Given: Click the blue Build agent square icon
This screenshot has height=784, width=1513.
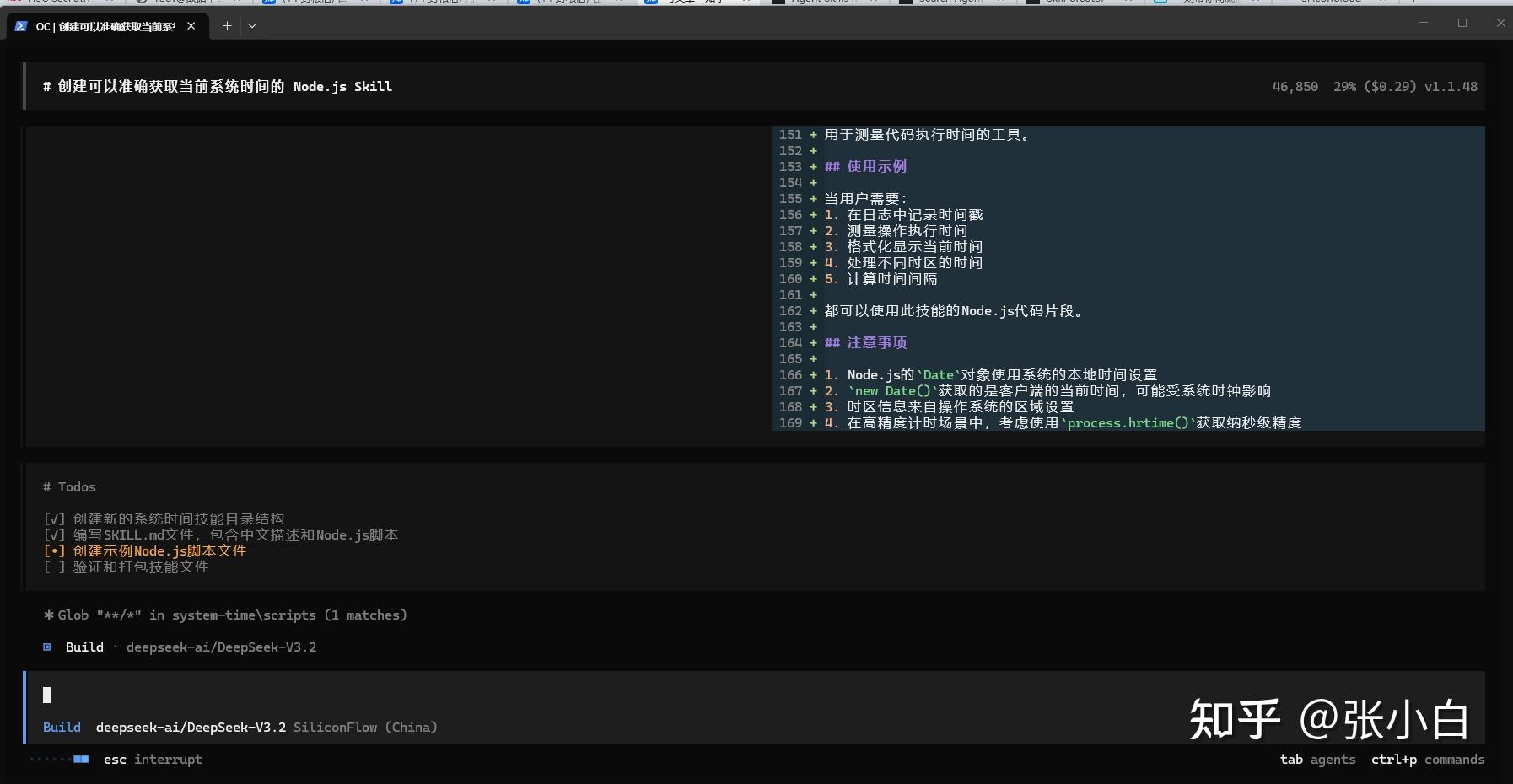Looking at the screenshot, I should (x=47, y=647).
